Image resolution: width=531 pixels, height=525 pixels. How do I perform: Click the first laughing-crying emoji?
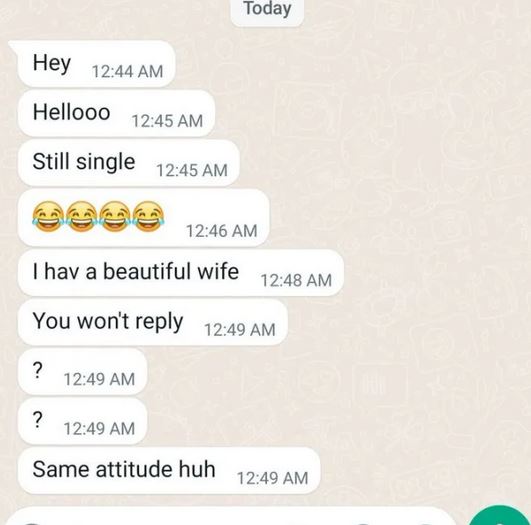[x=48, y=217]
